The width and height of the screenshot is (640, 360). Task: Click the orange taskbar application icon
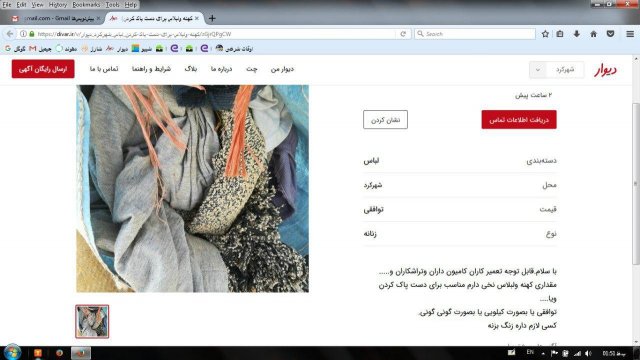point(38,353)
